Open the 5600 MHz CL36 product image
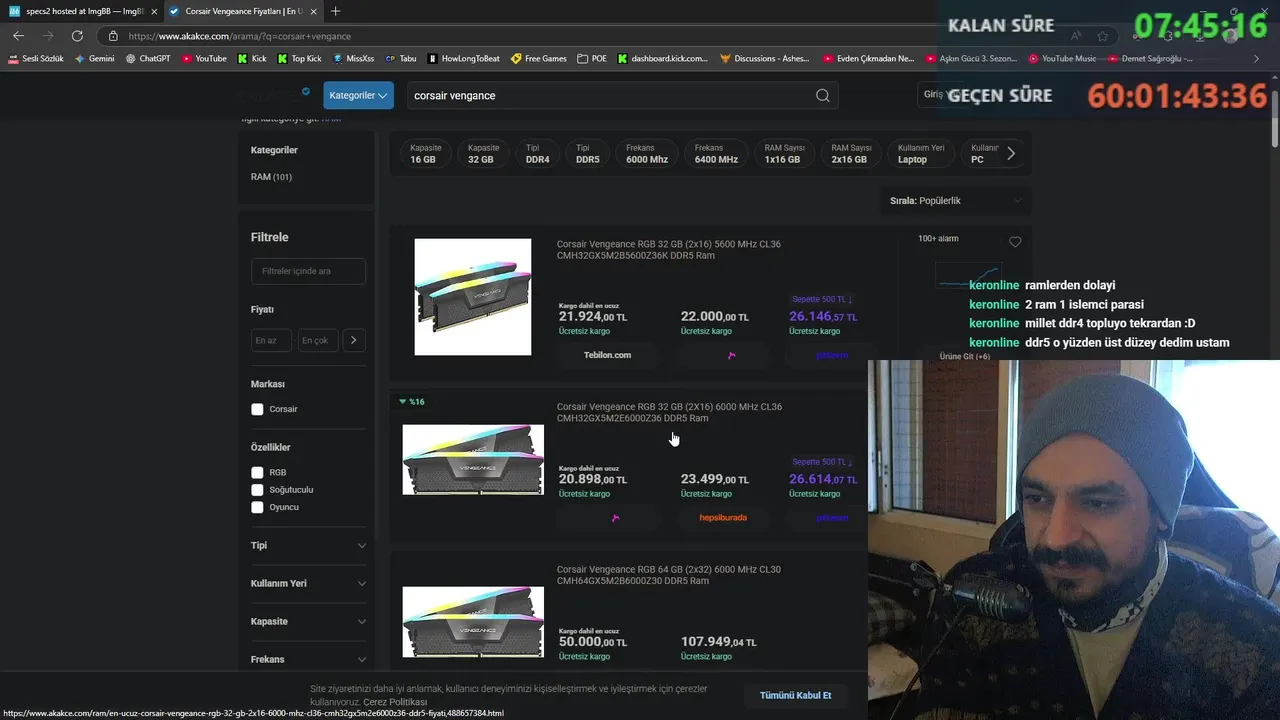 (473, 296)
